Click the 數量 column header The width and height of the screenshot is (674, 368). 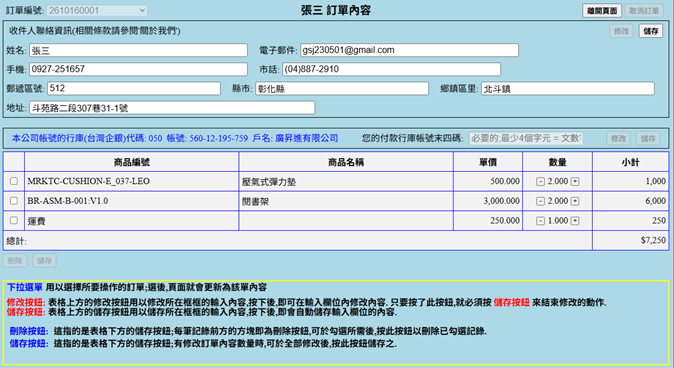coord(558,162)
